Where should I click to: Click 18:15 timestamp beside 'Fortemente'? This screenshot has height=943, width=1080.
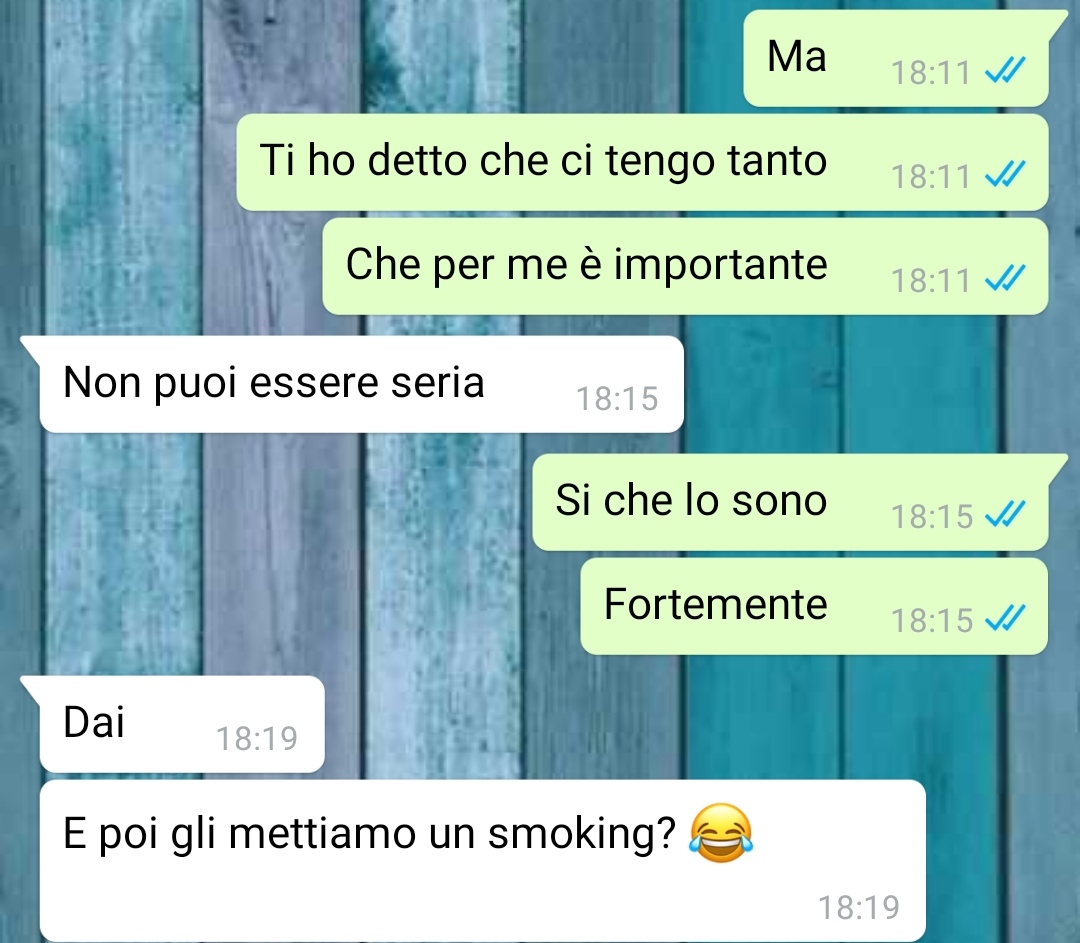932,620
